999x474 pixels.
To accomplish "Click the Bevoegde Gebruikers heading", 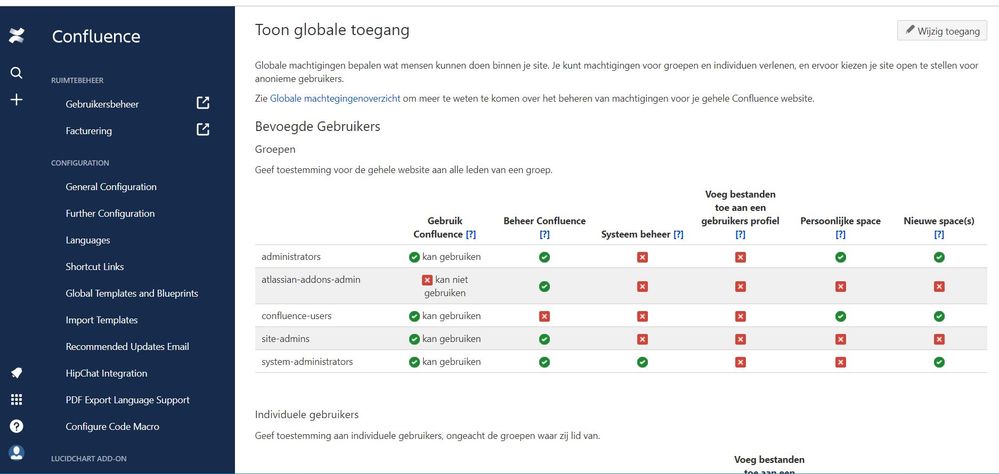I will point(317,126).
